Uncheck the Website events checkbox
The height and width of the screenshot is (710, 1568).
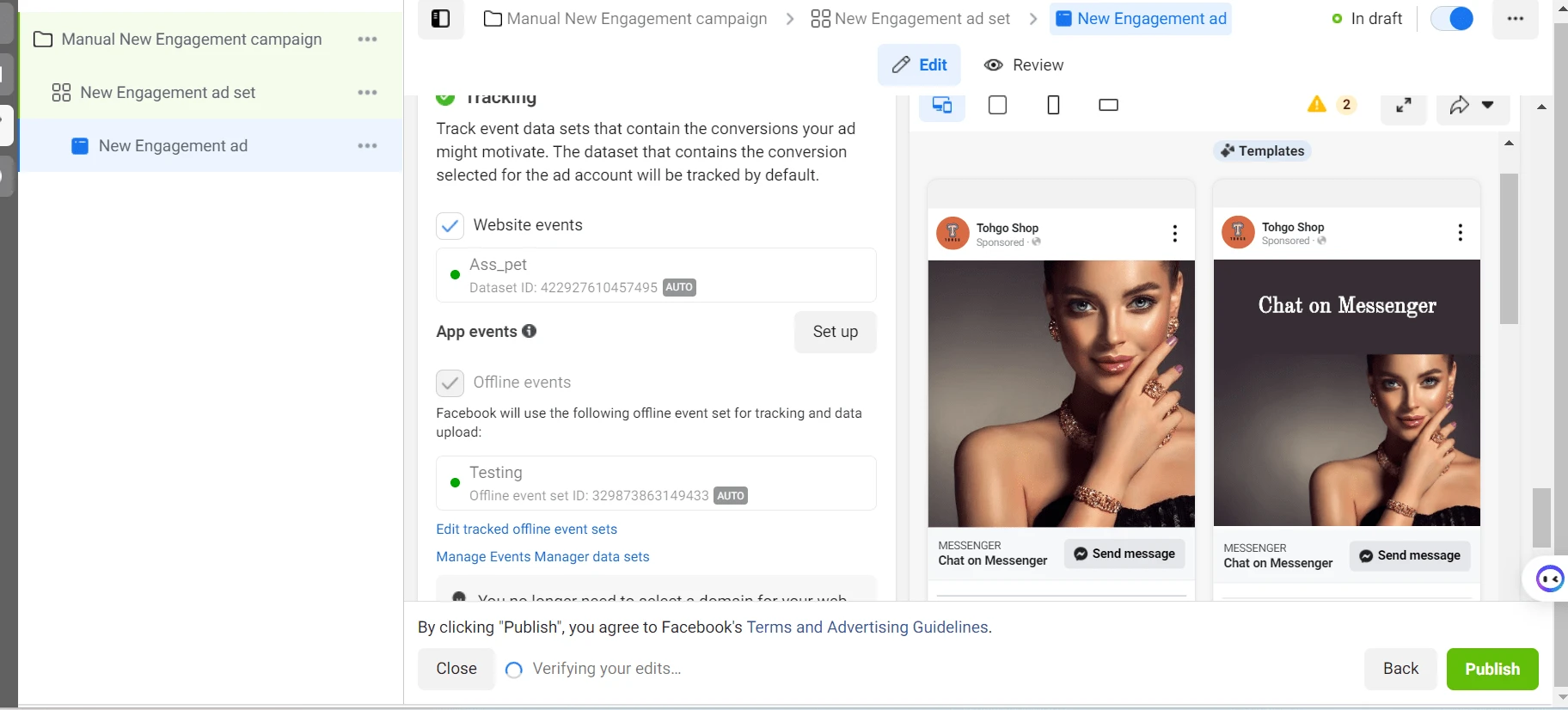coord(450,226)
